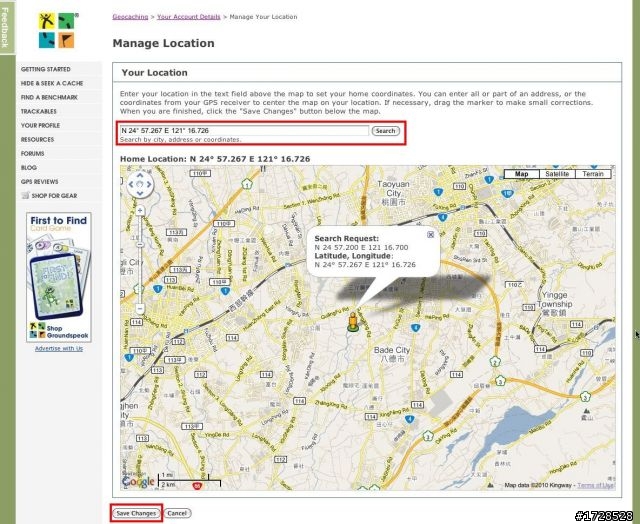Open Geocaching breadcrumb link
The width and height of the screenshot is (640, 524).
click(130, 17)
